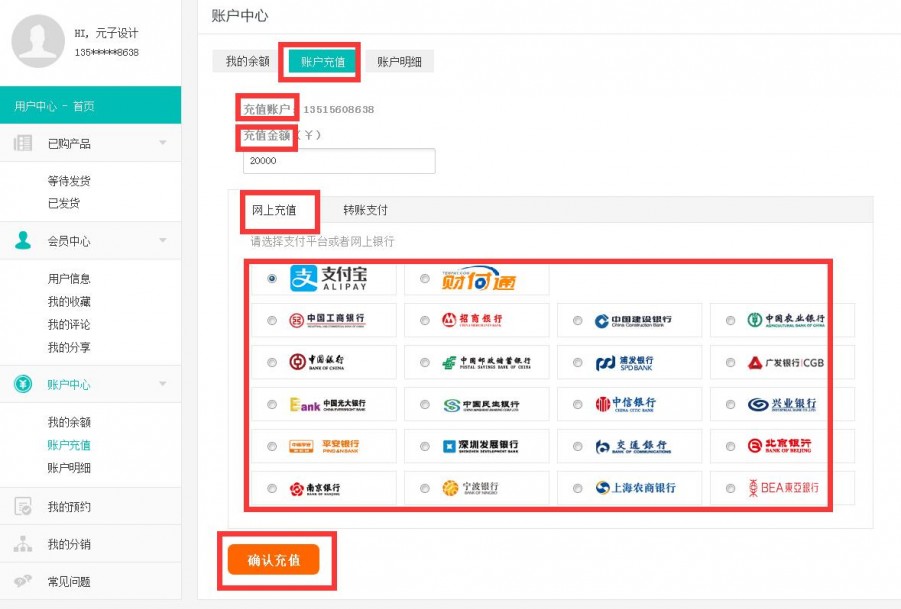Click the recharge amount field showing 20000
This screenshot has height=609, width=901.
(339, 161)
